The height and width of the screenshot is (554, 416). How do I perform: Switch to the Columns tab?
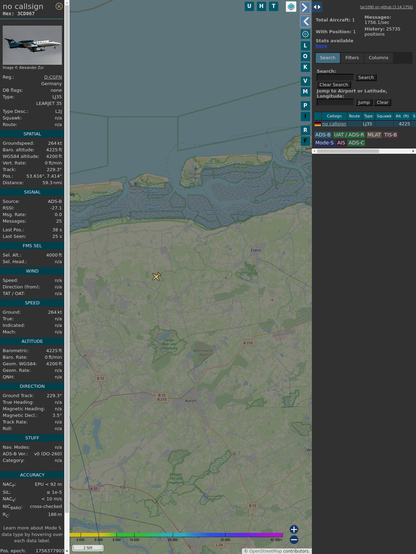point(379,58)
